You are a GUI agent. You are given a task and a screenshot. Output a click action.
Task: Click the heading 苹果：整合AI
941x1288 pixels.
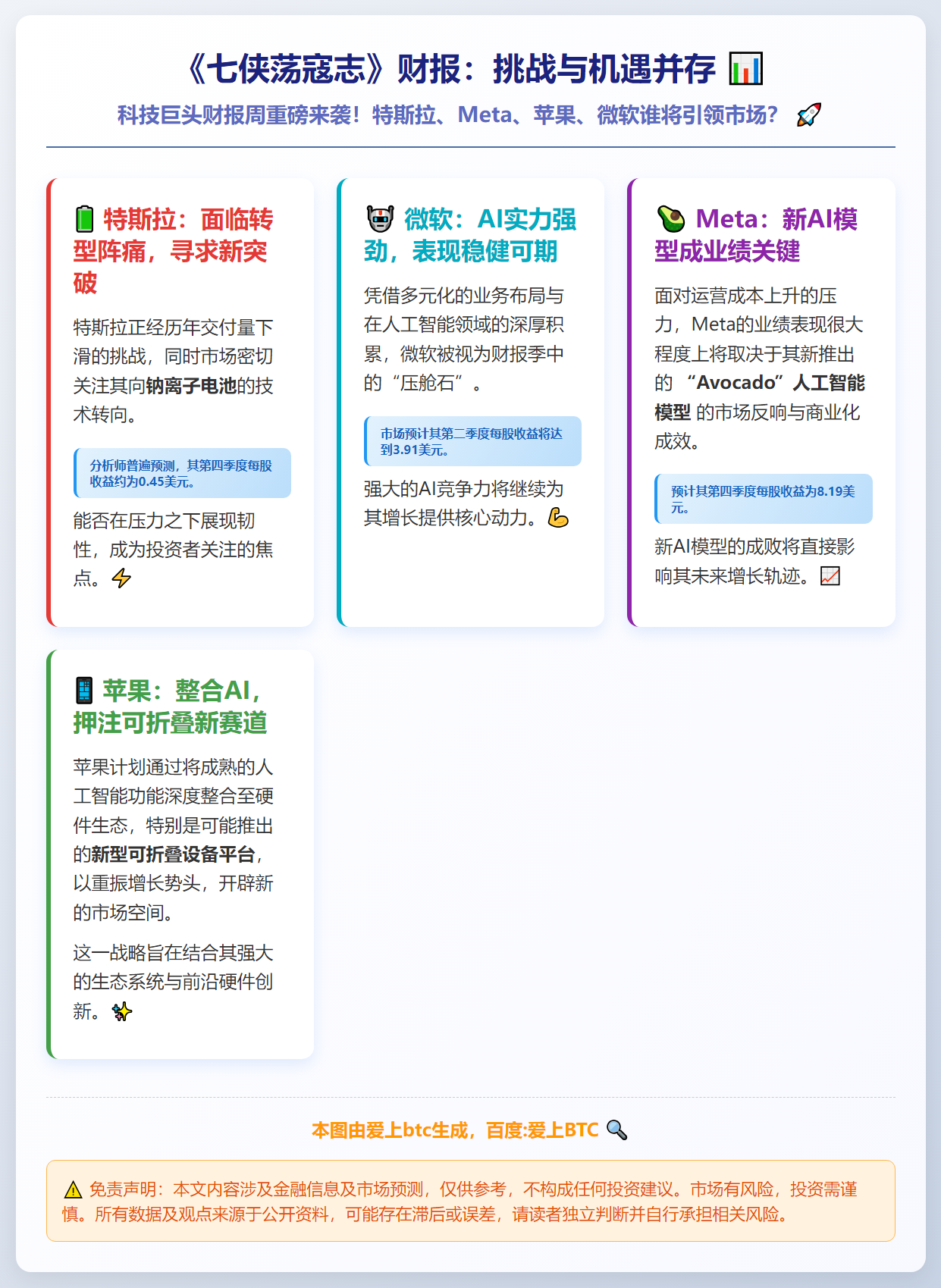170,707
